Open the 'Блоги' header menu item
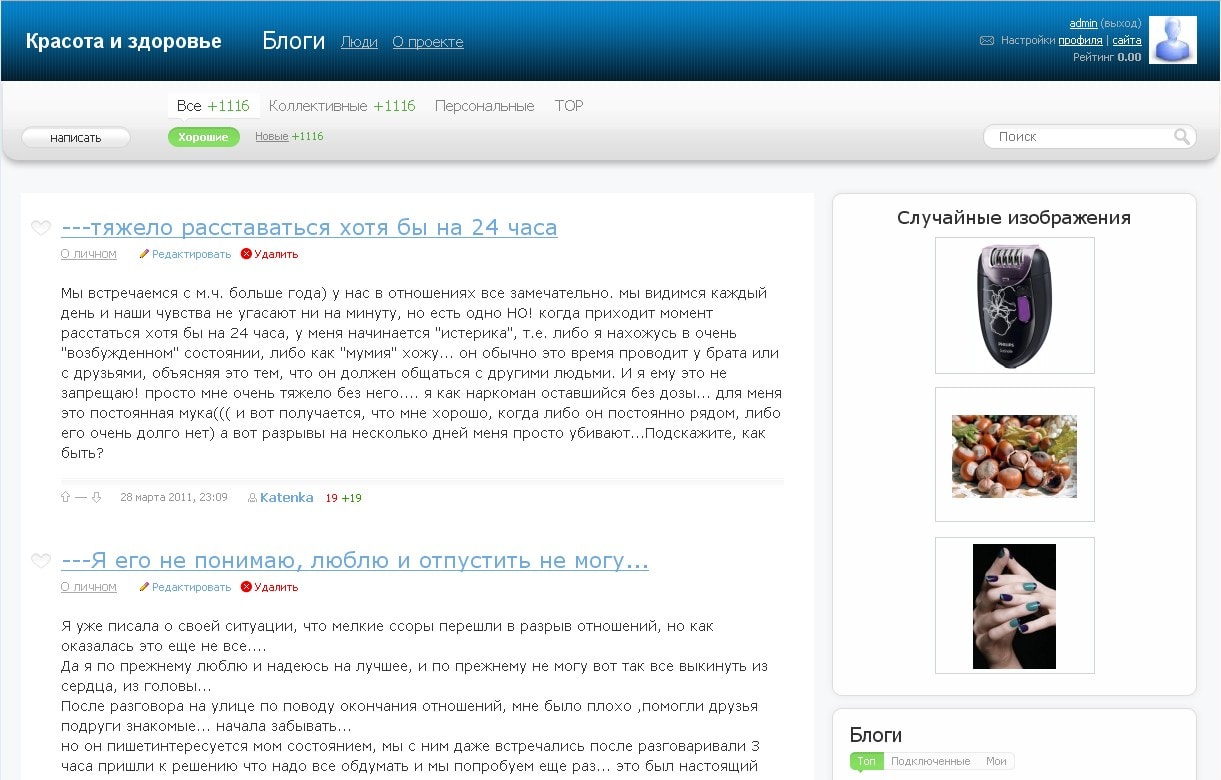 (294, 41)
